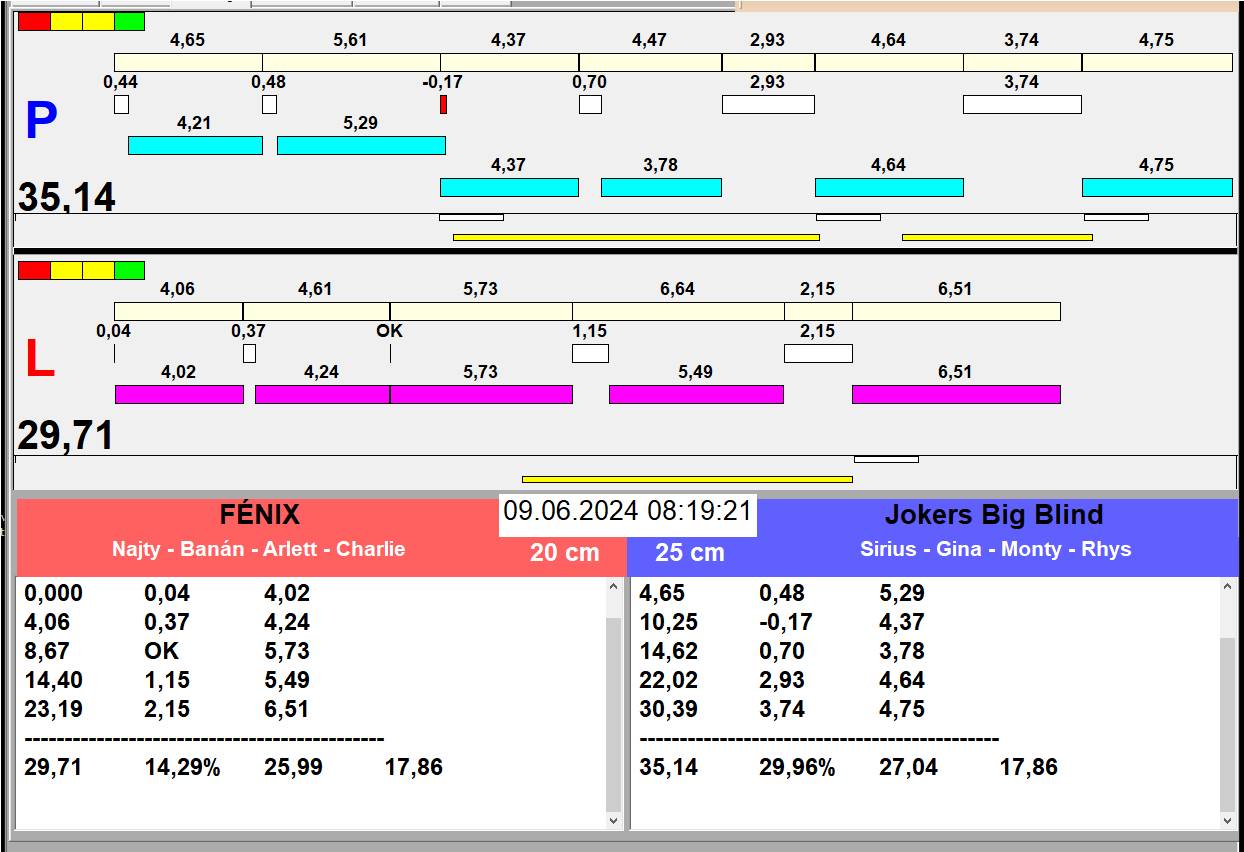Select the cyan 5,29 run bar
Image resolution: width=1244 pixels, height=852 pixels.
coord(361,145)
